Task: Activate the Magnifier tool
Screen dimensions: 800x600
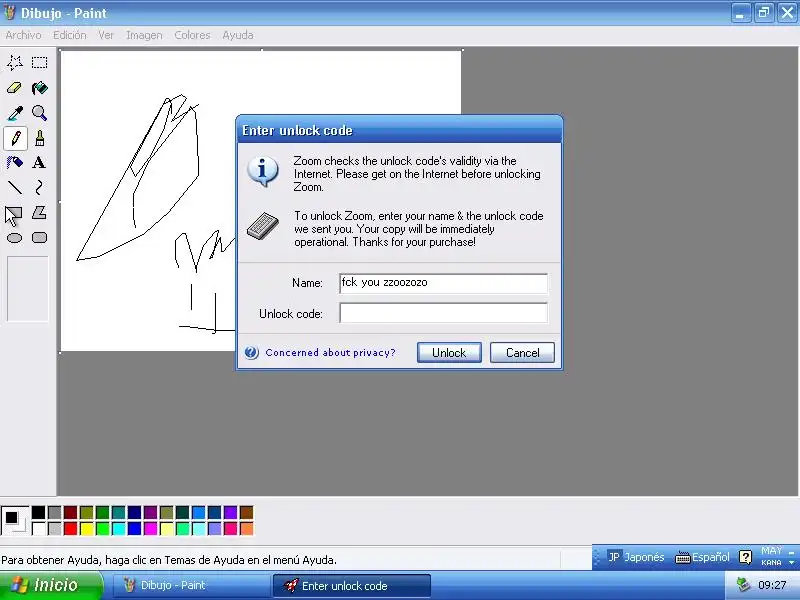Action: (x=39, y=113)
